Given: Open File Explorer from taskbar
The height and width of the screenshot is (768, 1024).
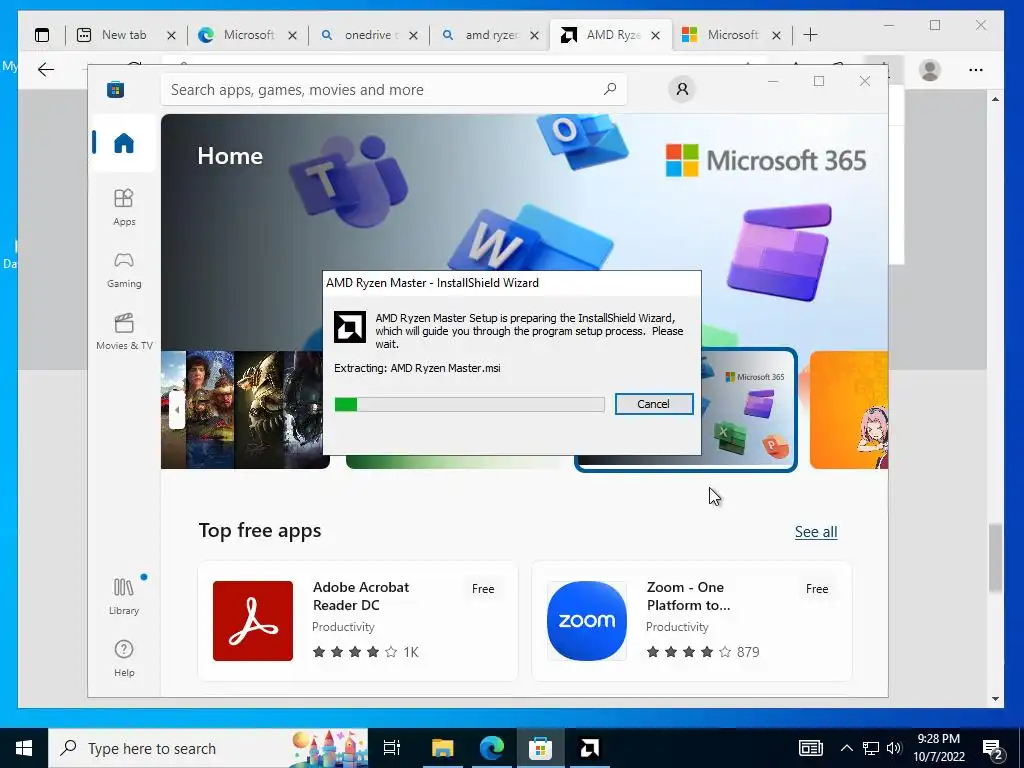Looking at the screenshot, I should pyautogui.click(x=442, y=748).
